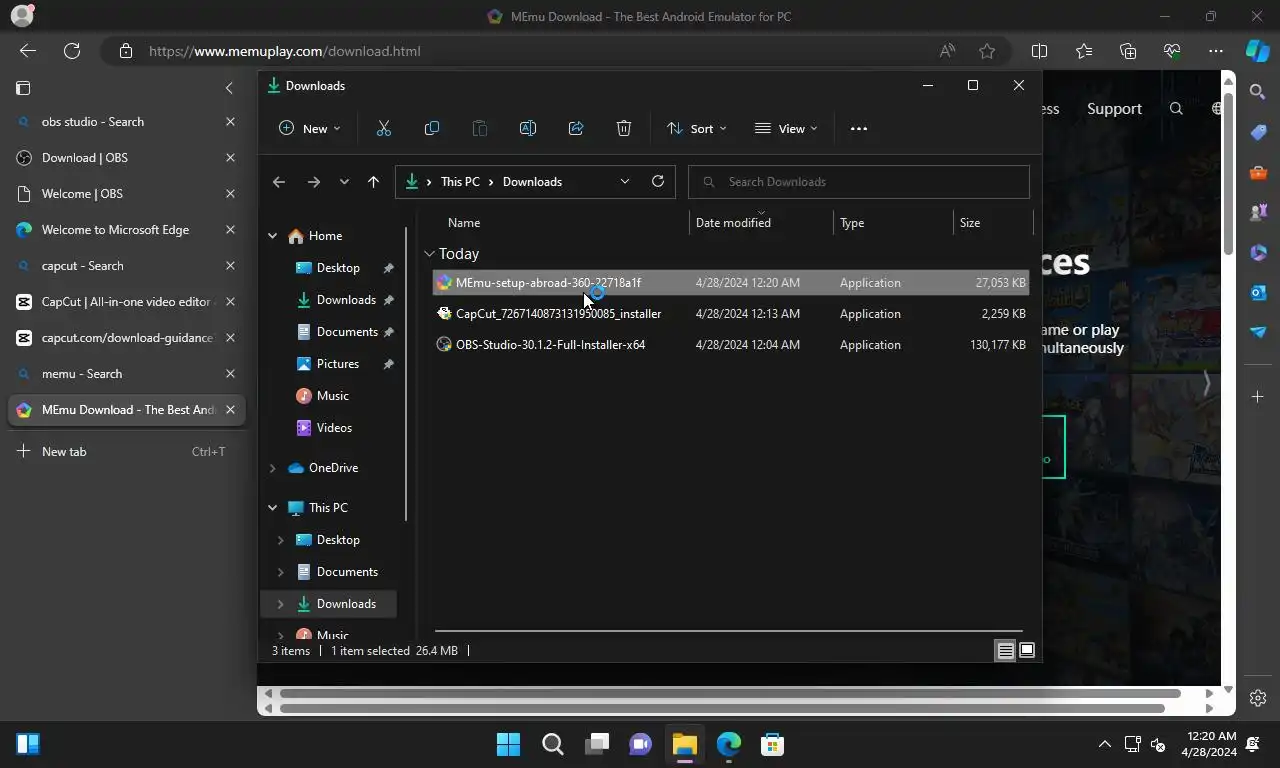
Task: Go back in File Explorer navigation
Action: (279, 181)
